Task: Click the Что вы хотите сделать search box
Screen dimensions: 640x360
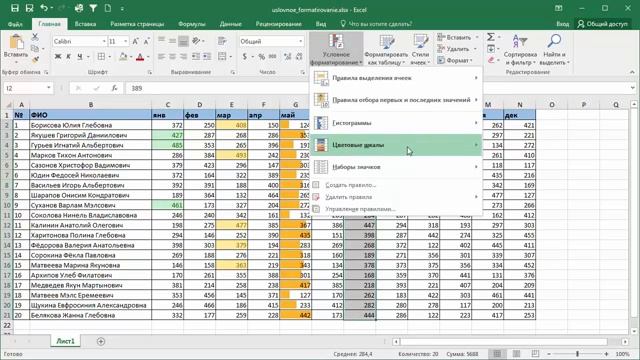Action: coord(376,24)
